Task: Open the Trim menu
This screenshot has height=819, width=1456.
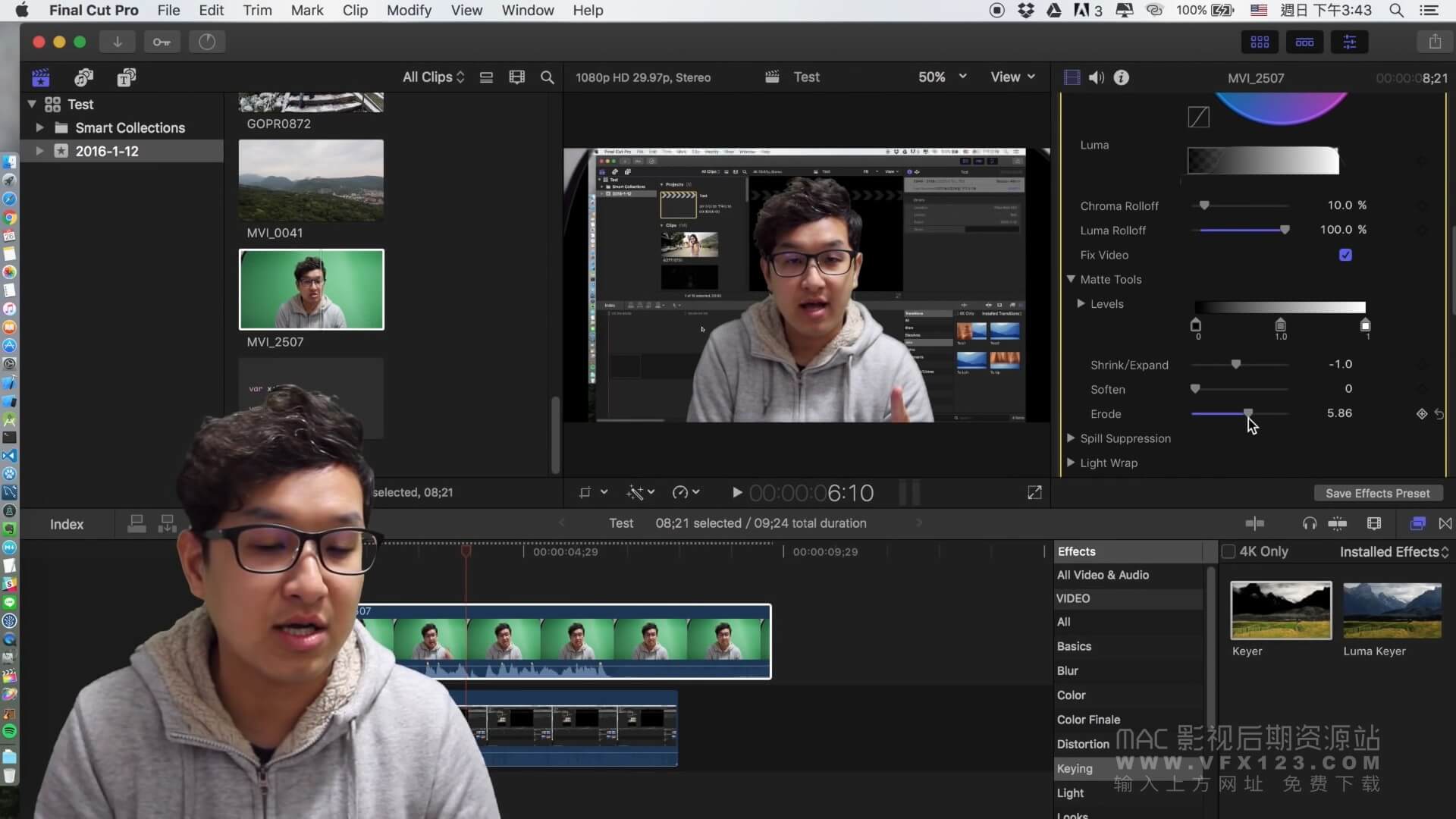Action: pyautogui.click(x=257, y=11)
